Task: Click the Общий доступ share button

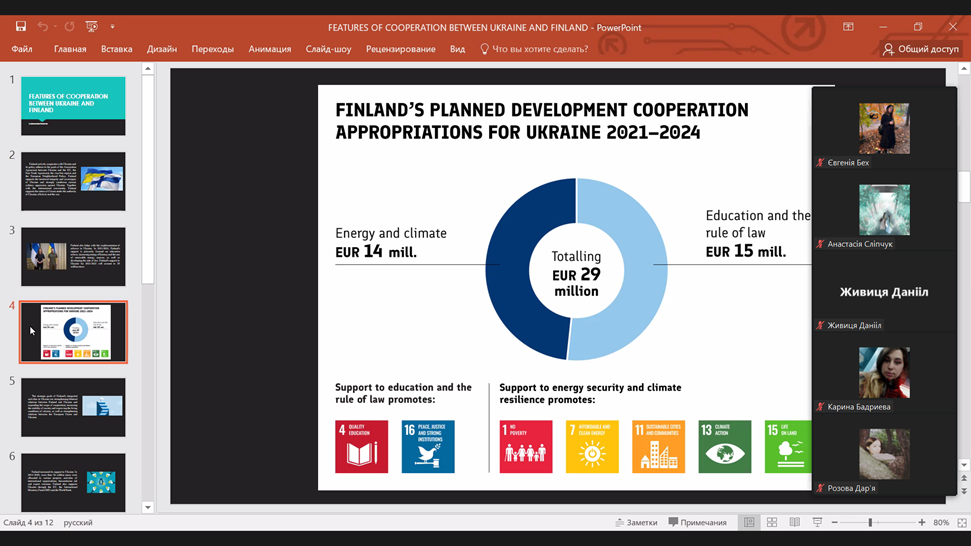Action: [920, 49]
